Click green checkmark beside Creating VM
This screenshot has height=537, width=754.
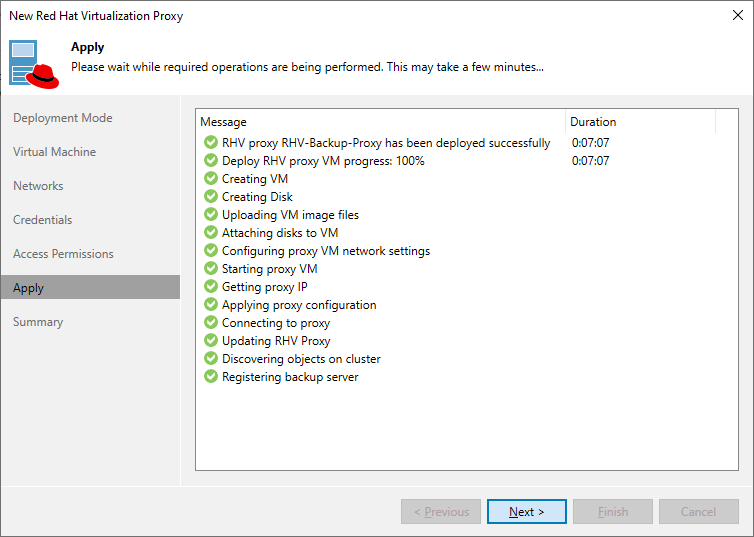(x=210, y=179)
